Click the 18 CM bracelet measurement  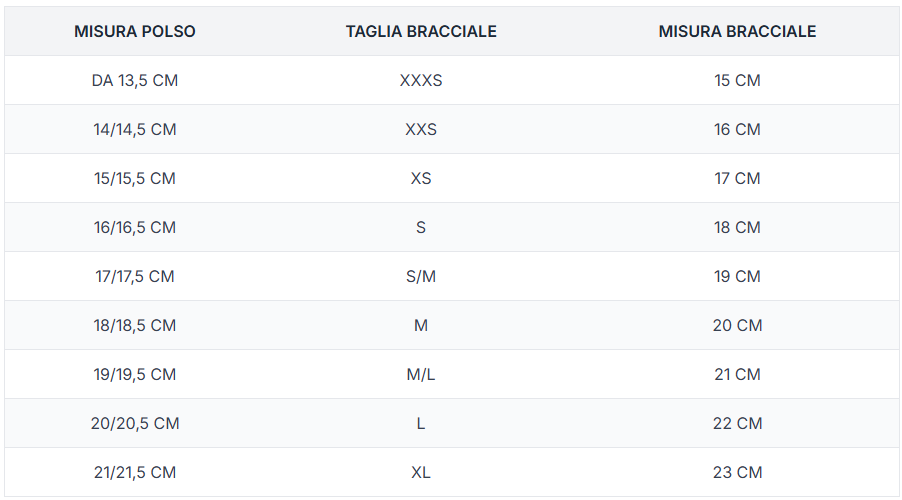(737, 227)
